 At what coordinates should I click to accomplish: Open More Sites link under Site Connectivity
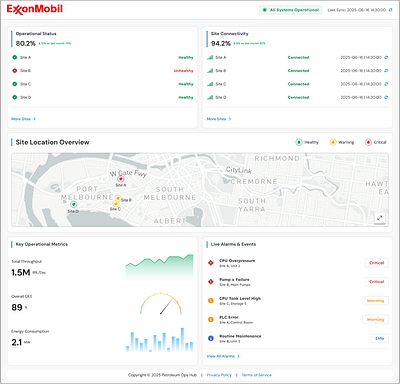click(219, 119)
